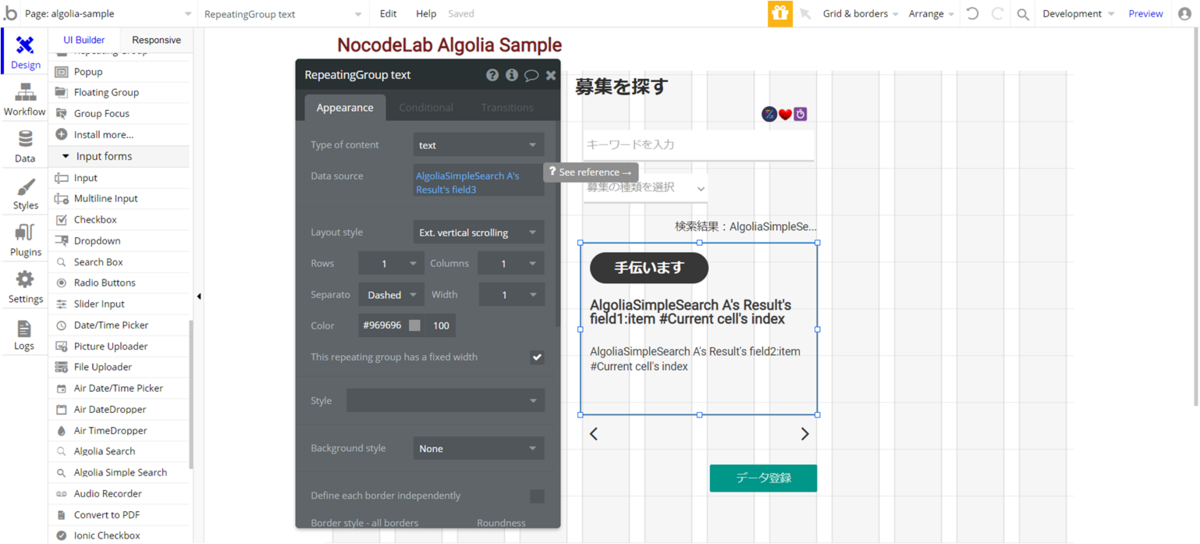Select the Checkbox element in palette

(95, 220)
